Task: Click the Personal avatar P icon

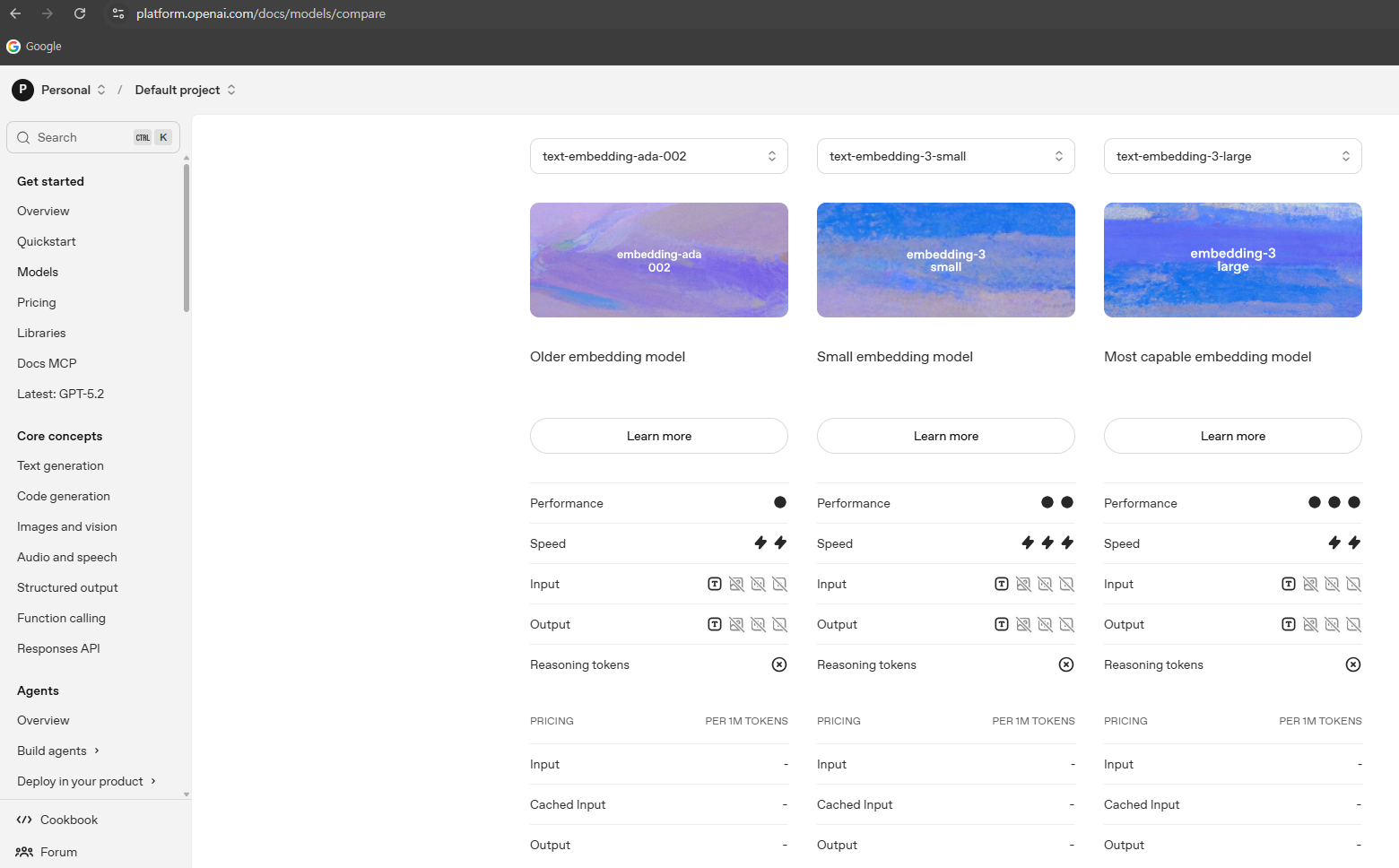Action: click(22, 90)
